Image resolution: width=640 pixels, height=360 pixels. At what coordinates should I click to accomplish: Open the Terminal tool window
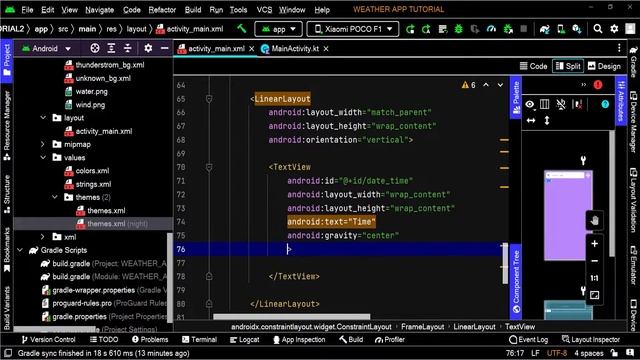click(x=199, y=340)
